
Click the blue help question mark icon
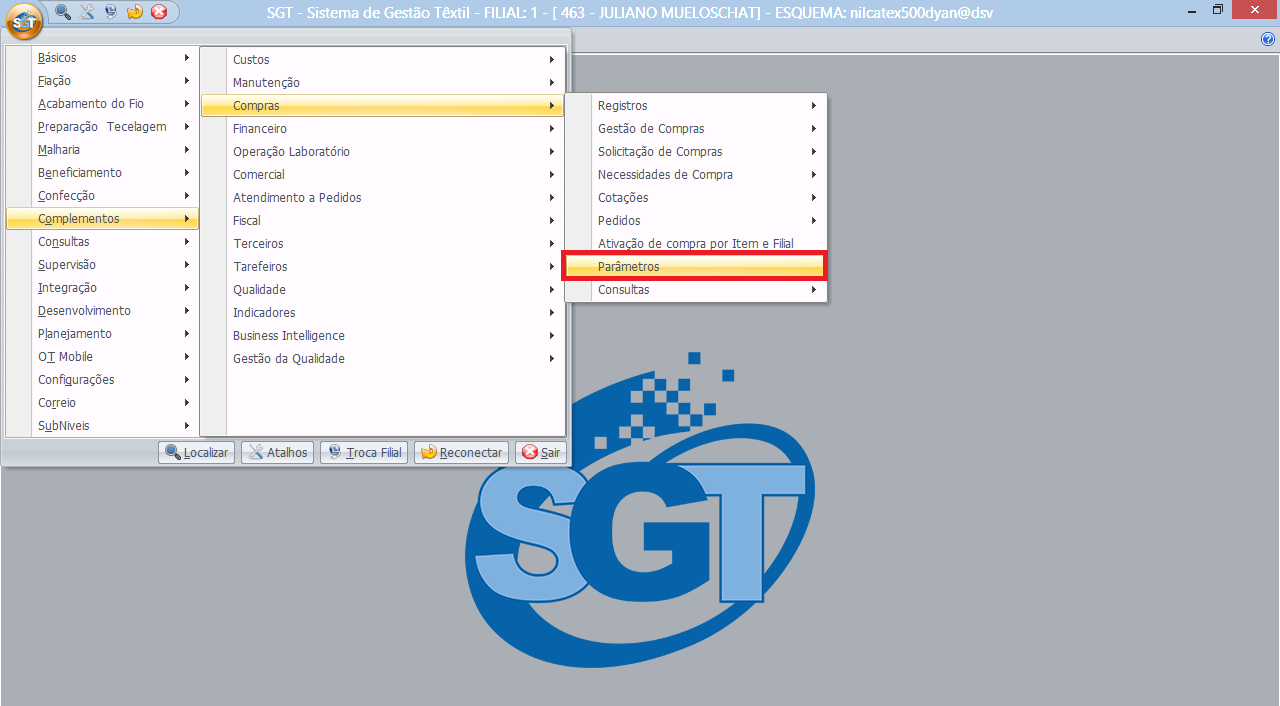[x=1268, y=39]
